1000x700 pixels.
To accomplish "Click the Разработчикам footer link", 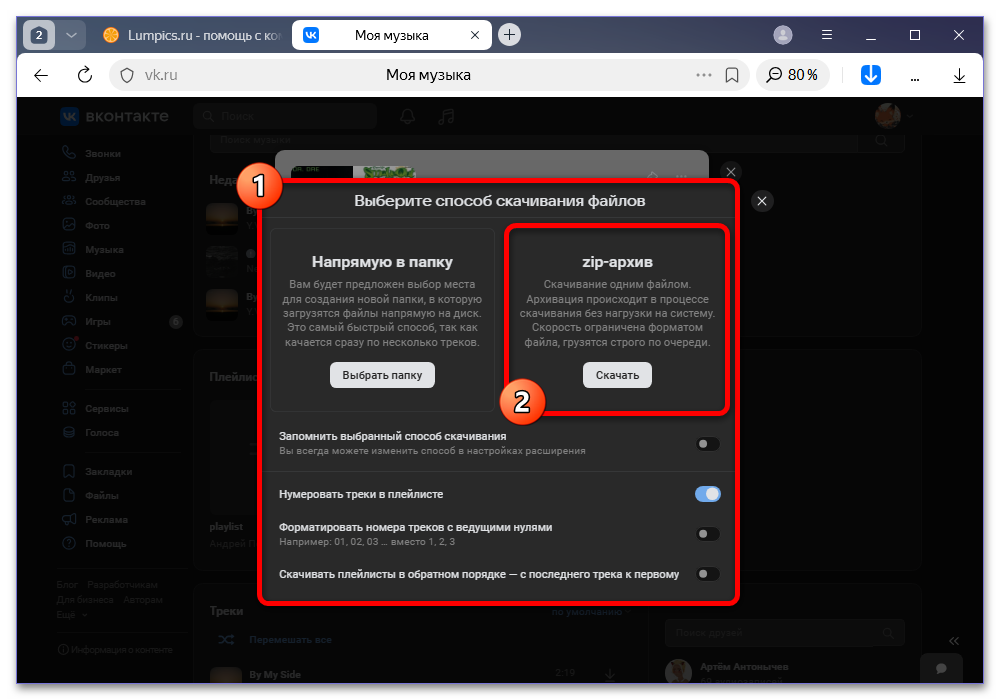I will [x=122, y=585].
